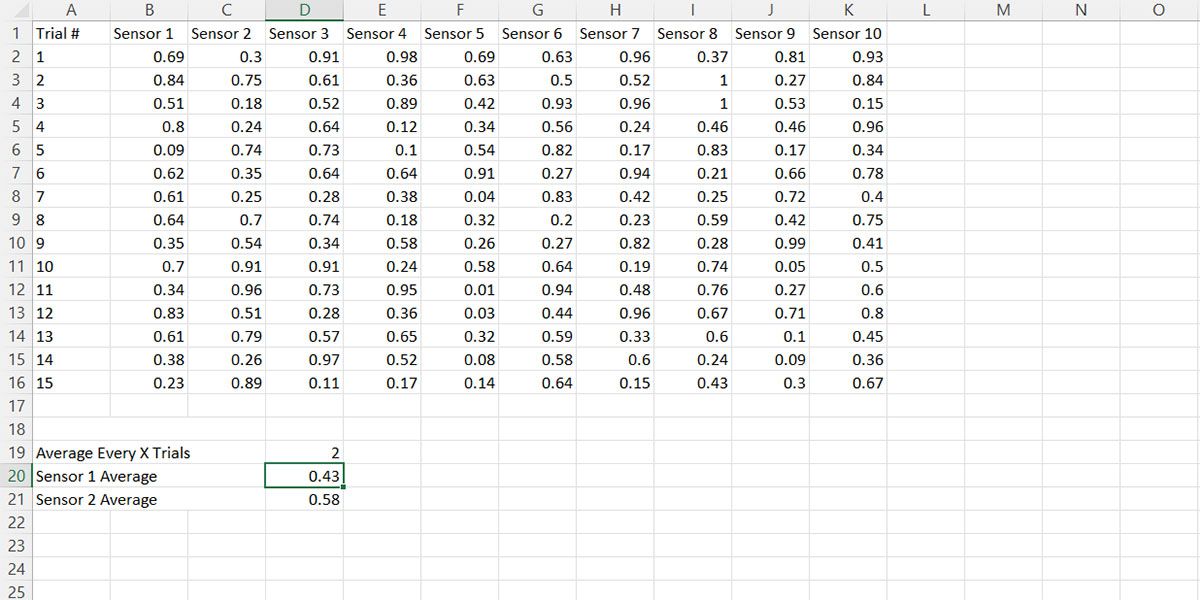Image resolution: width=1200 pixels, height=600 pixels.
Task: Select column header K
Action: click(848, 10)
